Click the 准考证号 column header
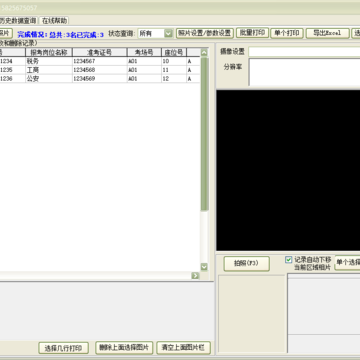Screen dimensions: 360x360 tap(100, 52)
